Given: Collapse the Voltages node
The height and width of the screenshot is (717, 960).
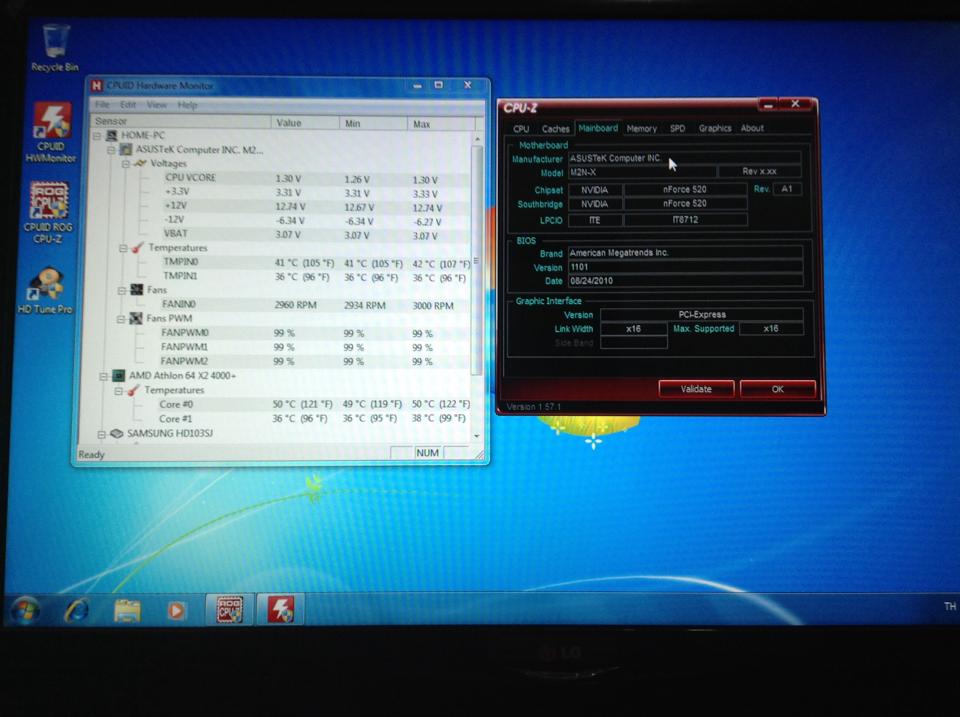Looking at the screenshot, I should pos(126,164).
